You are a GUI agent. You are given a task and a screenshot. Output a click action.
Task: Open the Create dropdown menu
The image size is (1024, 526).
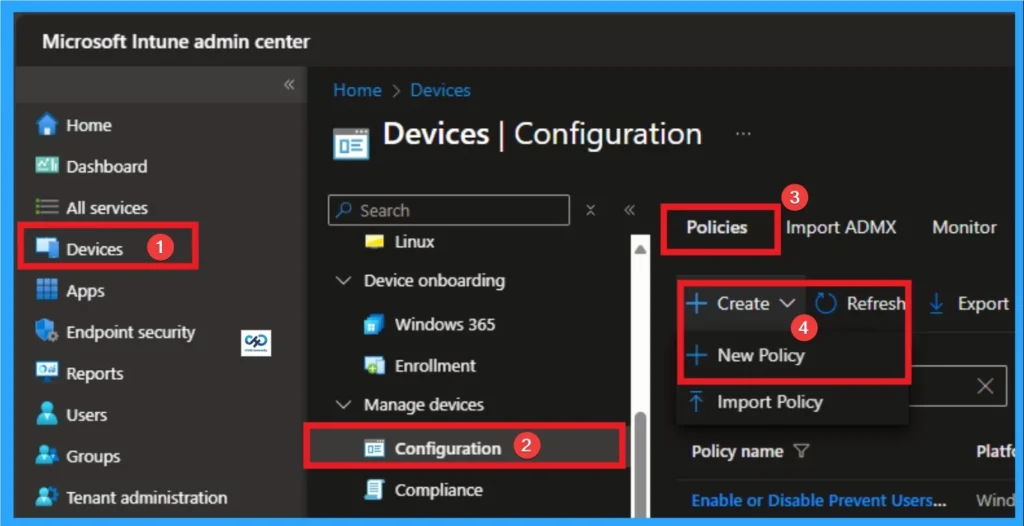pos(741,303)
